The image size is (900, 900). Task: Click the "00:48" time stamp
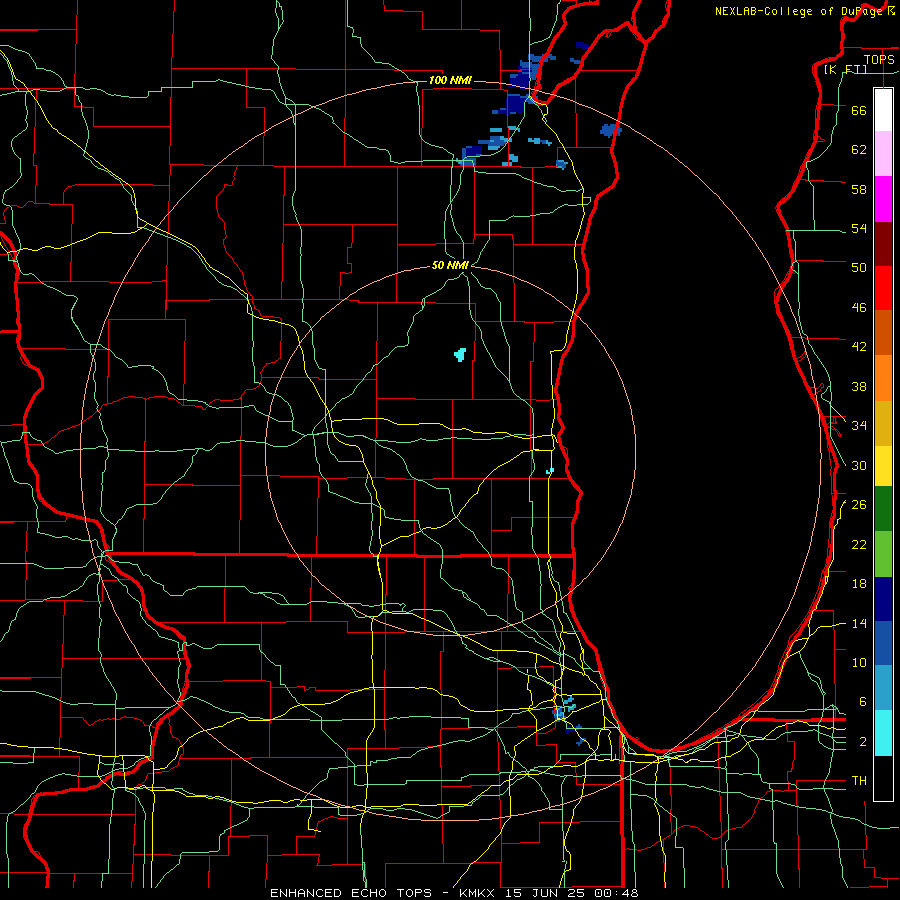(x=615, y=893)
